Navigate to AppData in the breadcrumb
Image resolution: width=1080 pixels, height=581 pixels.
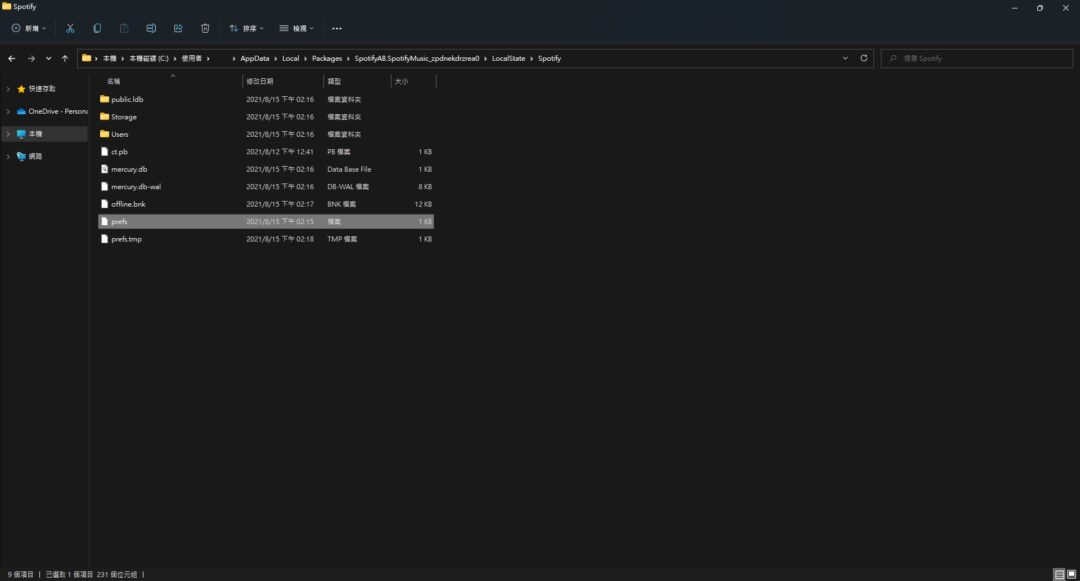[x=255, y=59]
